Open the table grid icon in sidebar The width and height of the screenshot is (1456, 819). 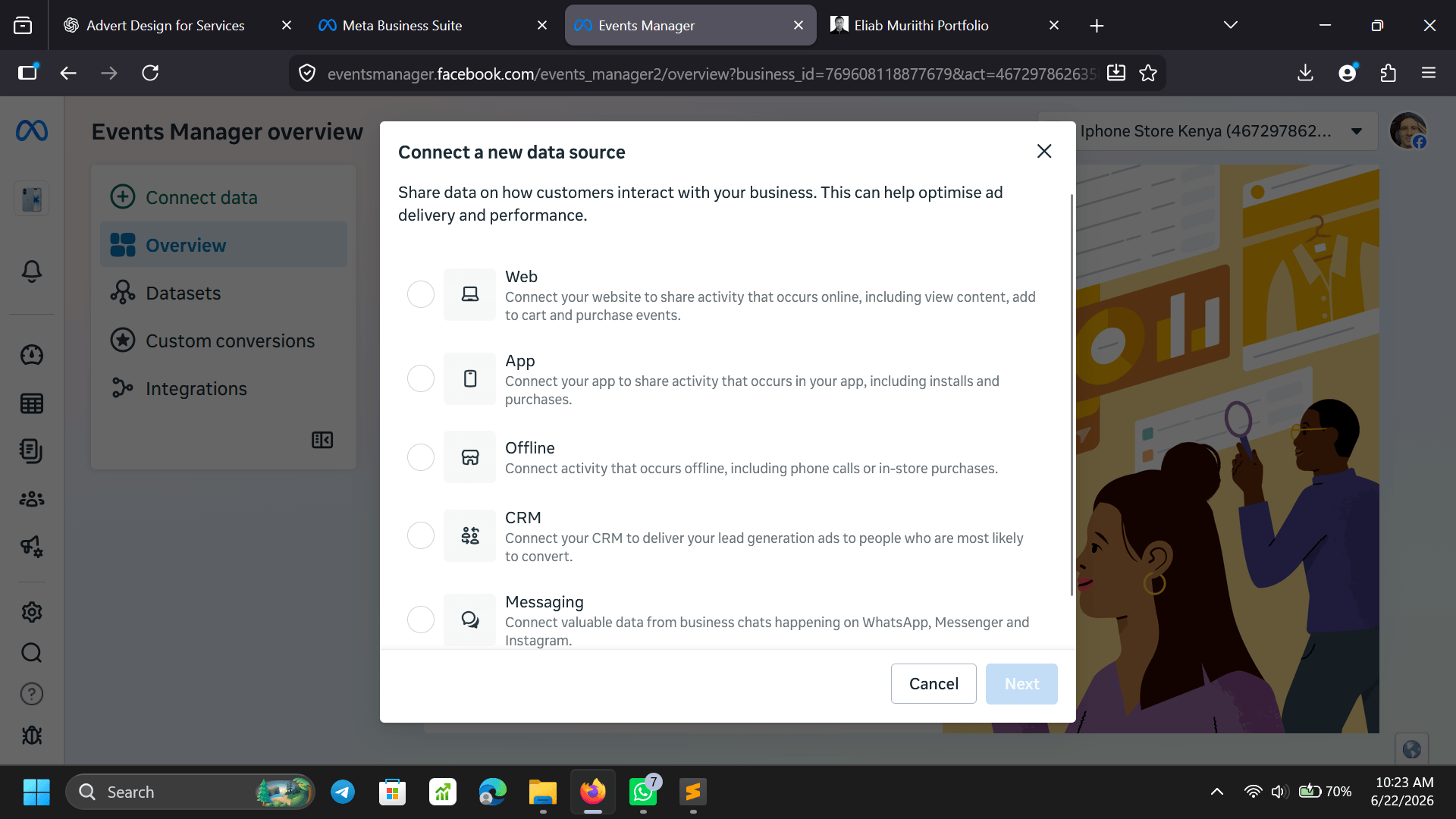pos(32,403)
